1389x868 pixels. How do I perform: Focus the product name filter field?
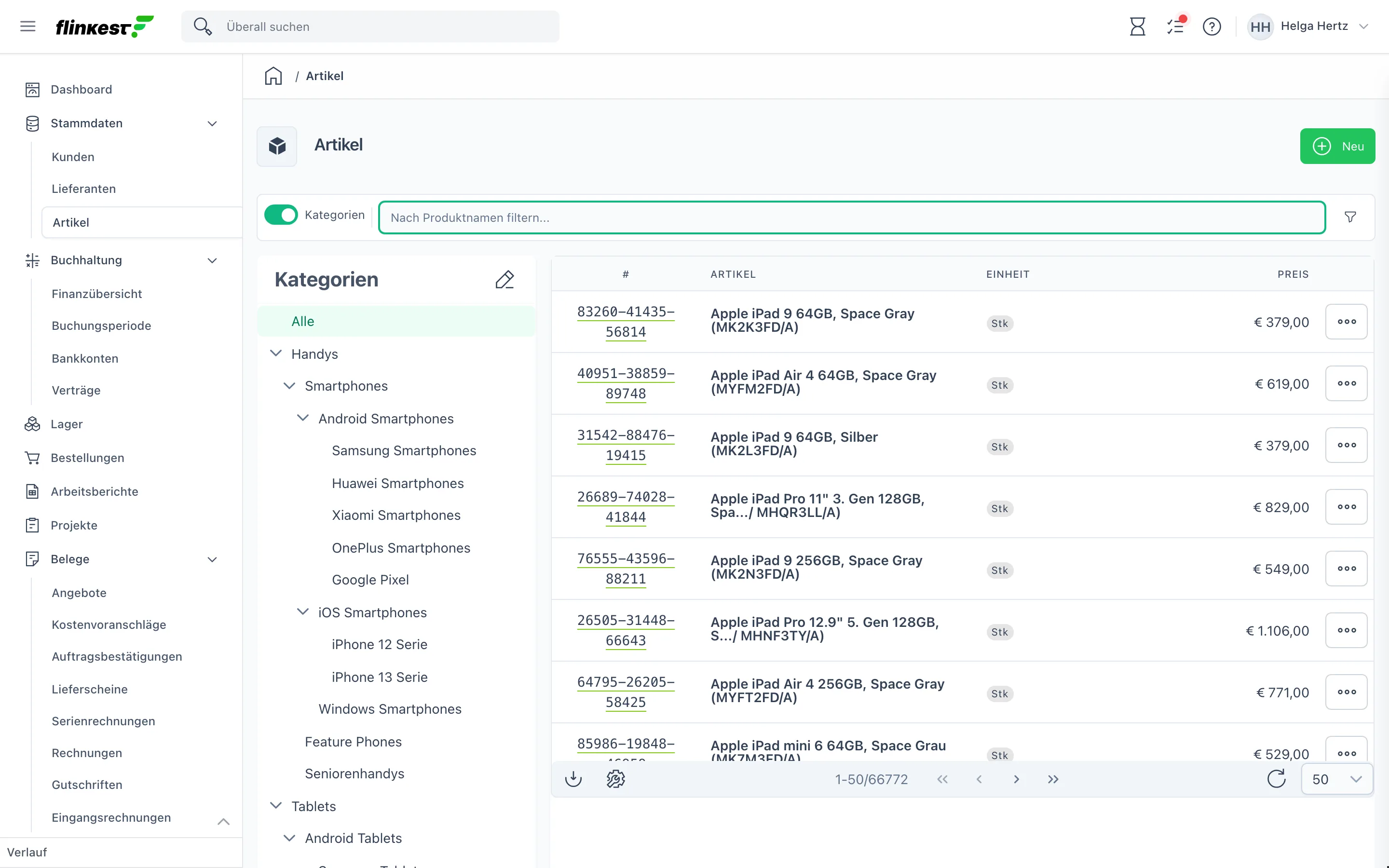pos(852,217)
